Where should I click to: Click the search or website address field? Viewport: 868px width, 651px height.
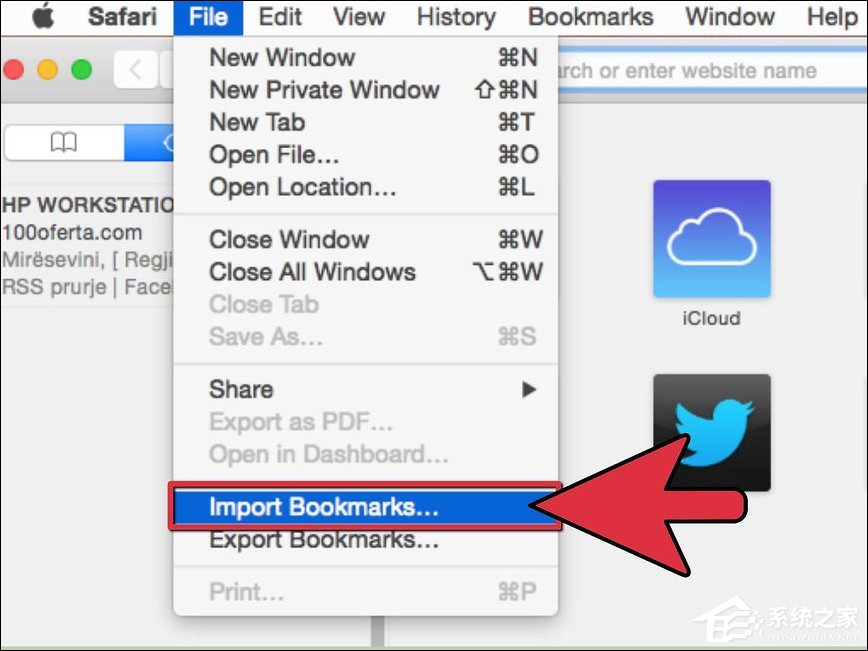[x=712, y=70]
